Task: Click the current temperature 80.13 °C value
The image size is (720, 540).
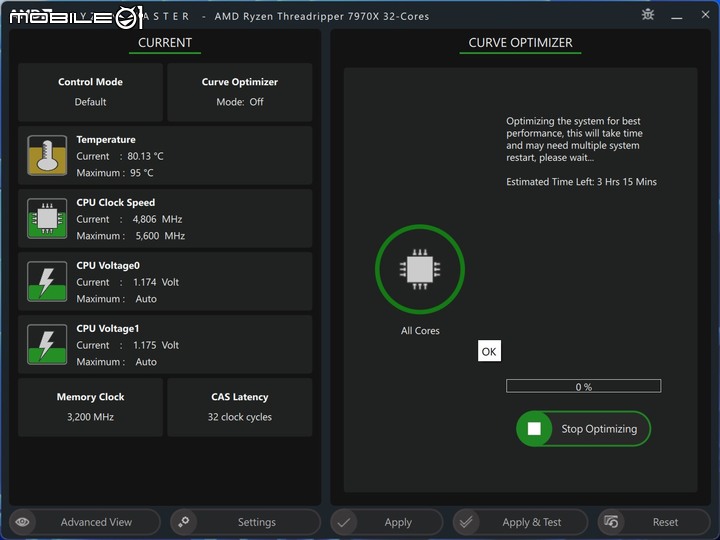Action: pyautogui.click(x=146, y=156)
